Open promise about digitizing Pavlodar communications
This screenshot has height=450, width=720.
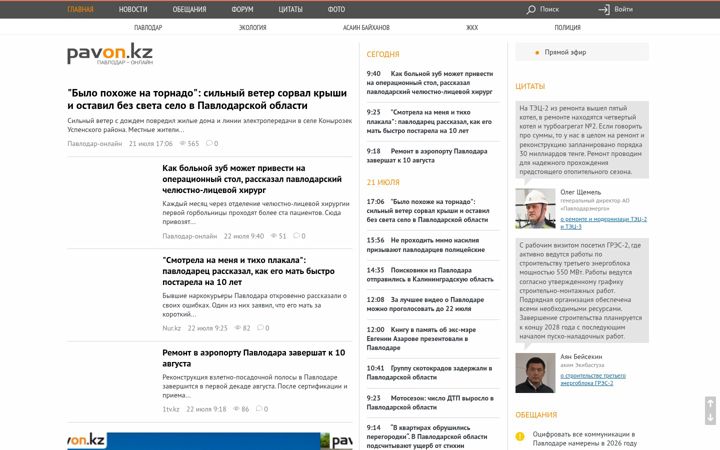click(585, 439)
